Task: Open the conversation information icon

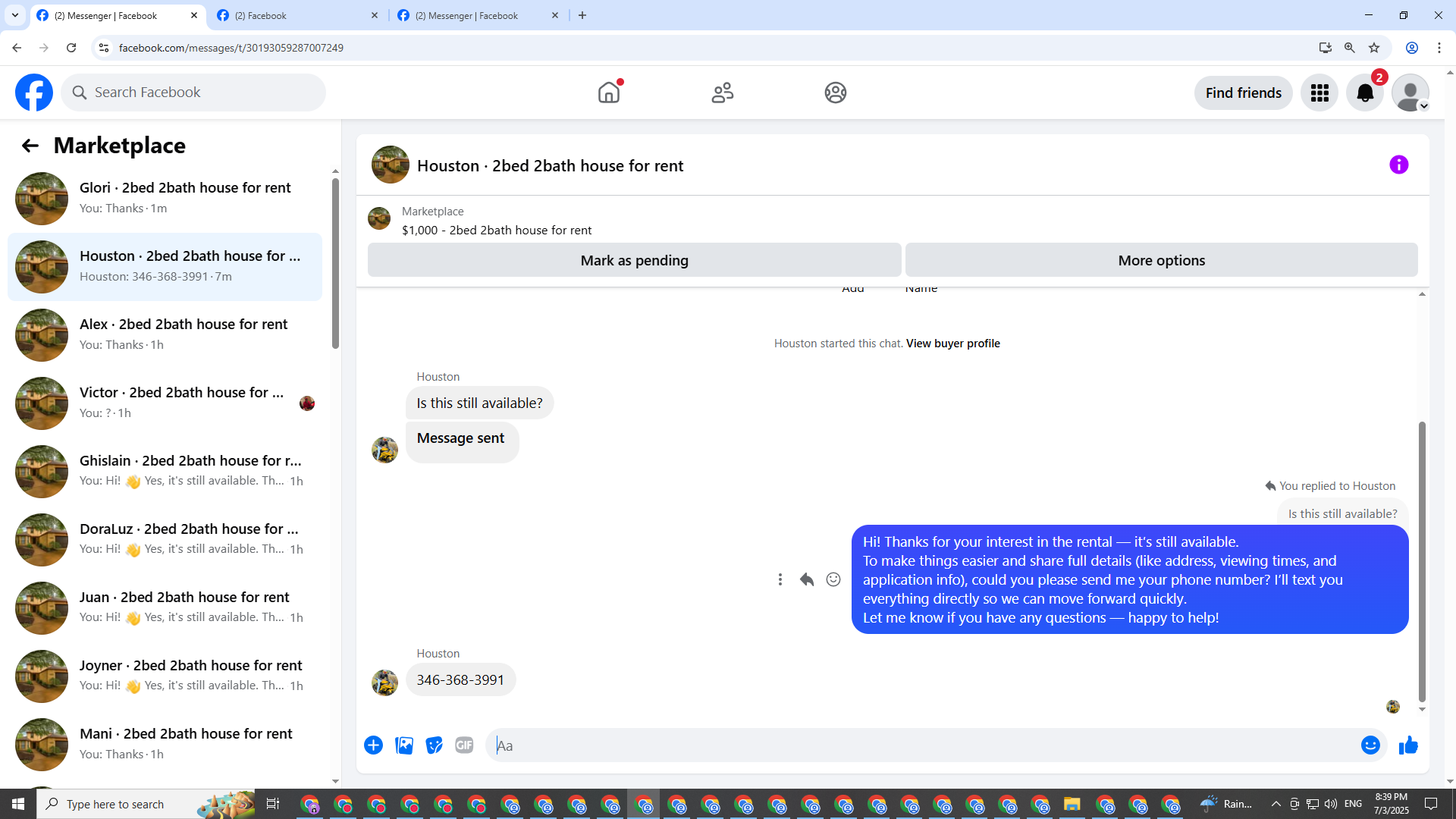Action: 1398,165
